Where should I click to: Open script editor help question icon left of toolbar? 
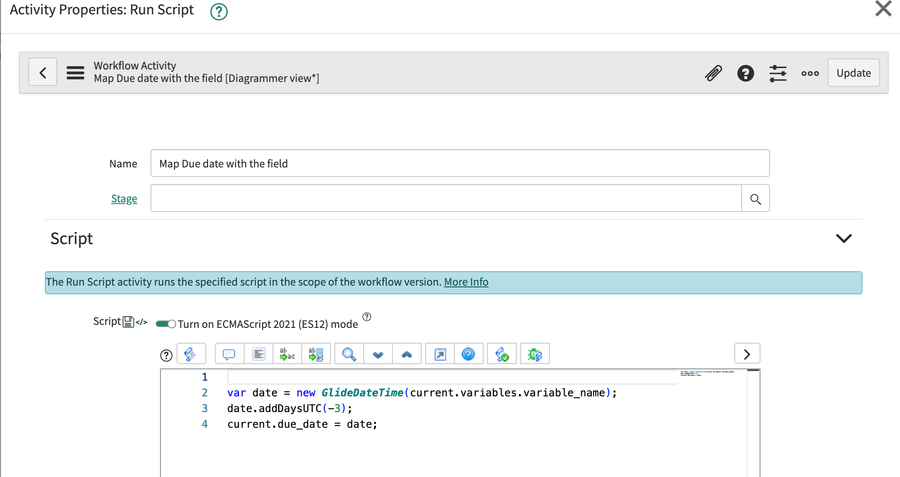166,355
